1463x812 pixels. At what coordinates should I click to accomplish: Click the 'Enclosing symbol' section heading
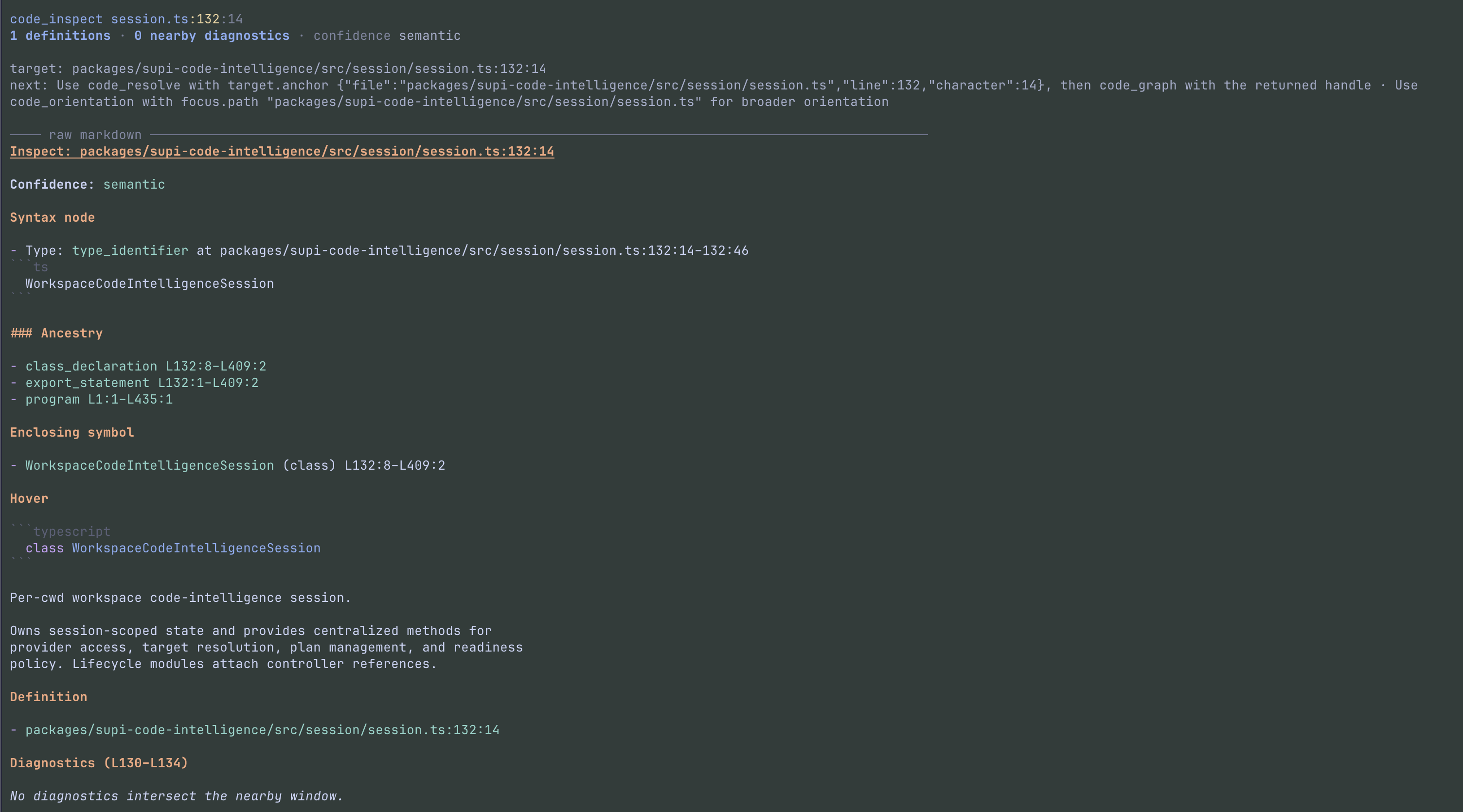click(x=72, y=433)
